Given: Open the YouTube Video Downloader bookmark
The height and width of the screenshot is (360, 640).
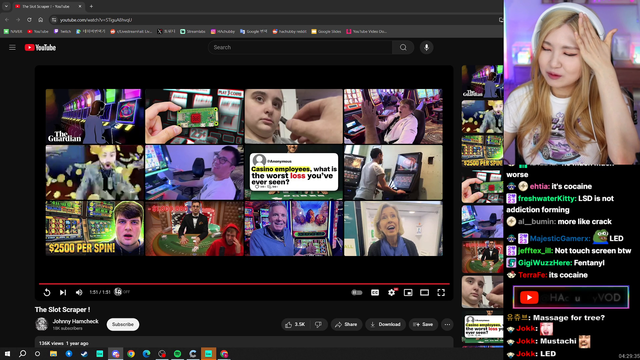Looking at the screenshot, I should click(x=366, y=31).
